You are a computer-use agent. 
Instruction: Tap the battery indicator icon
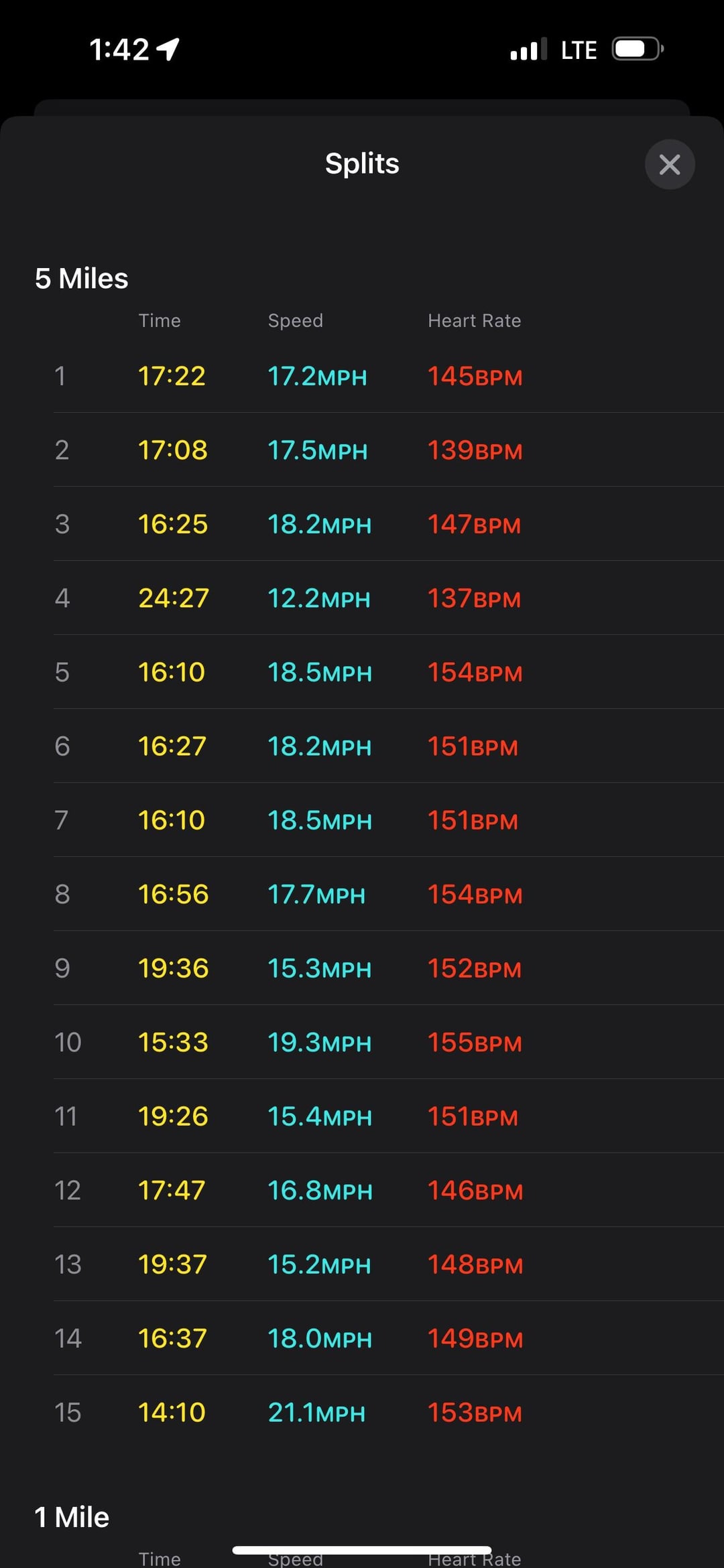(x=638, y=49)
